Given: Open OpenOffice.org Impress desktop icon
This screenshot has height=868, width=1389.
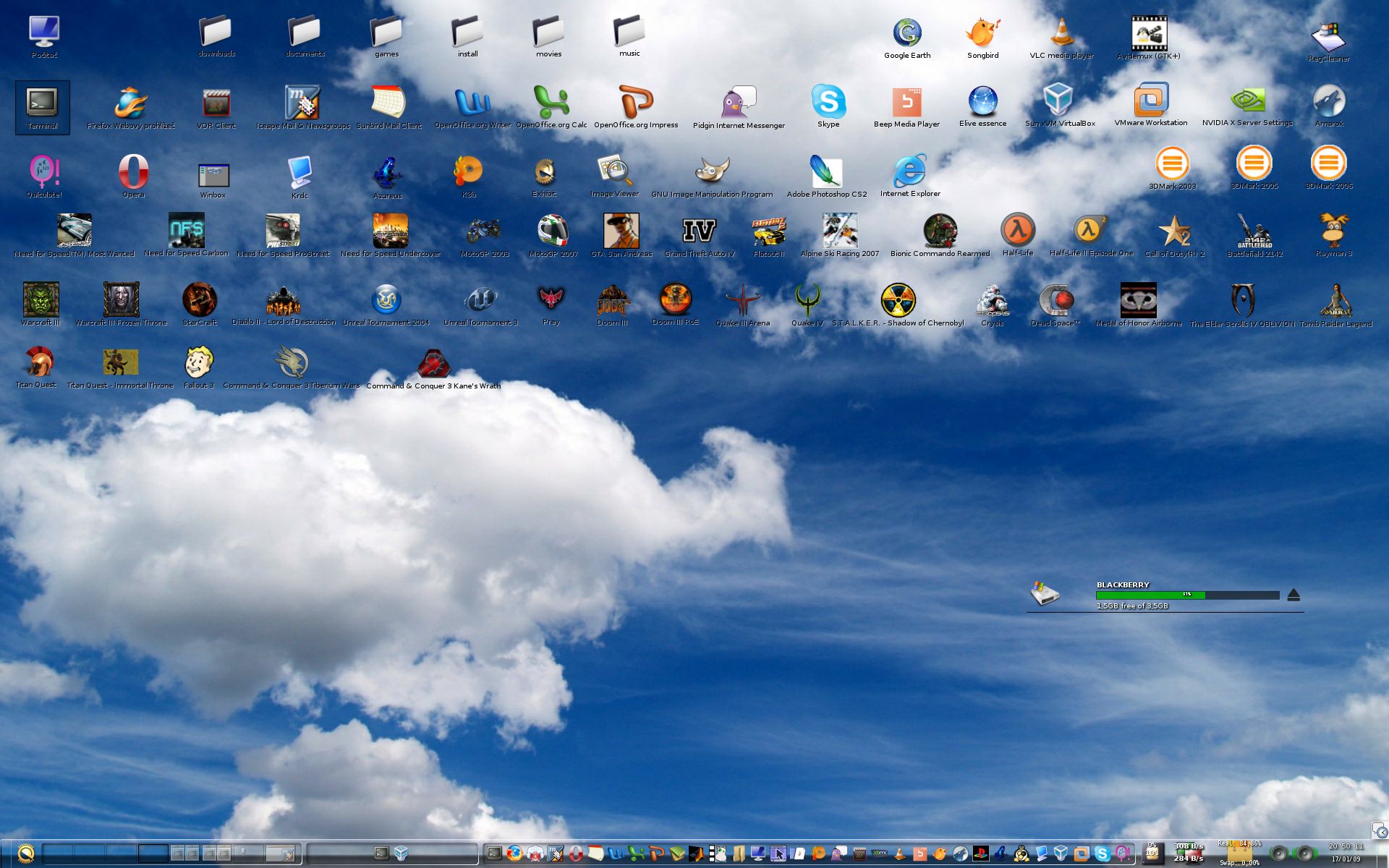Looking at the screenshot, I should (x=636, y=107).
